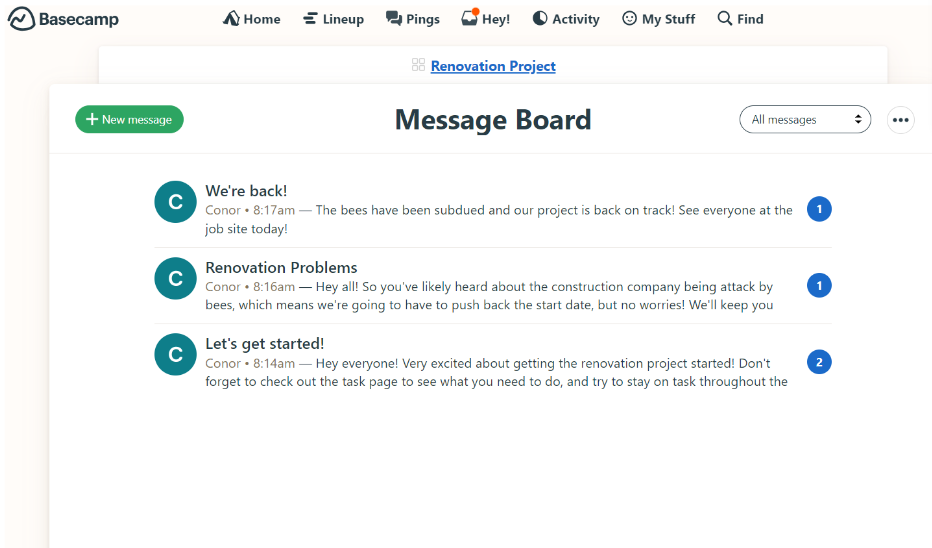Expand the All messages filter dropdown
The image size is (932, 548).
click(x=805, y=120)
